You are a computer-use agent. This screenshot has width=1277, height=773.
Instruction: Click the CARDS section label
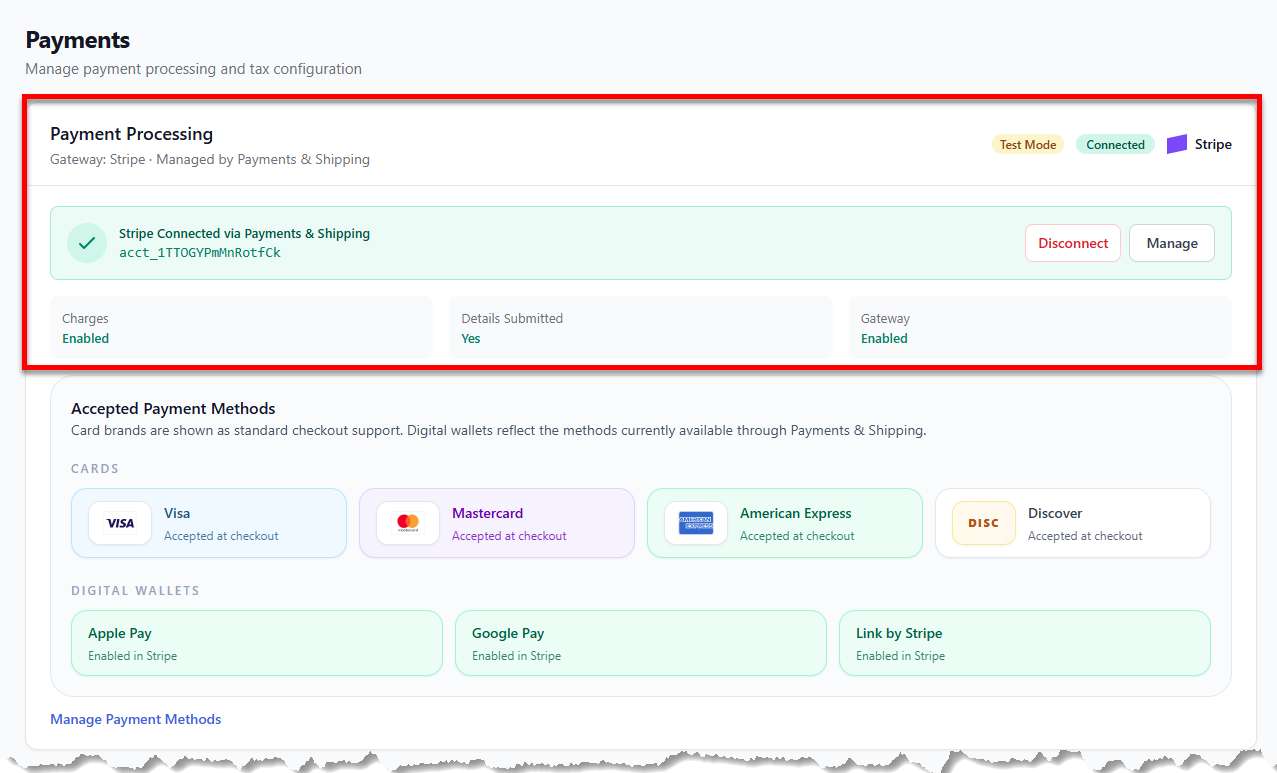pyautogui.click(x=95, y=468)
